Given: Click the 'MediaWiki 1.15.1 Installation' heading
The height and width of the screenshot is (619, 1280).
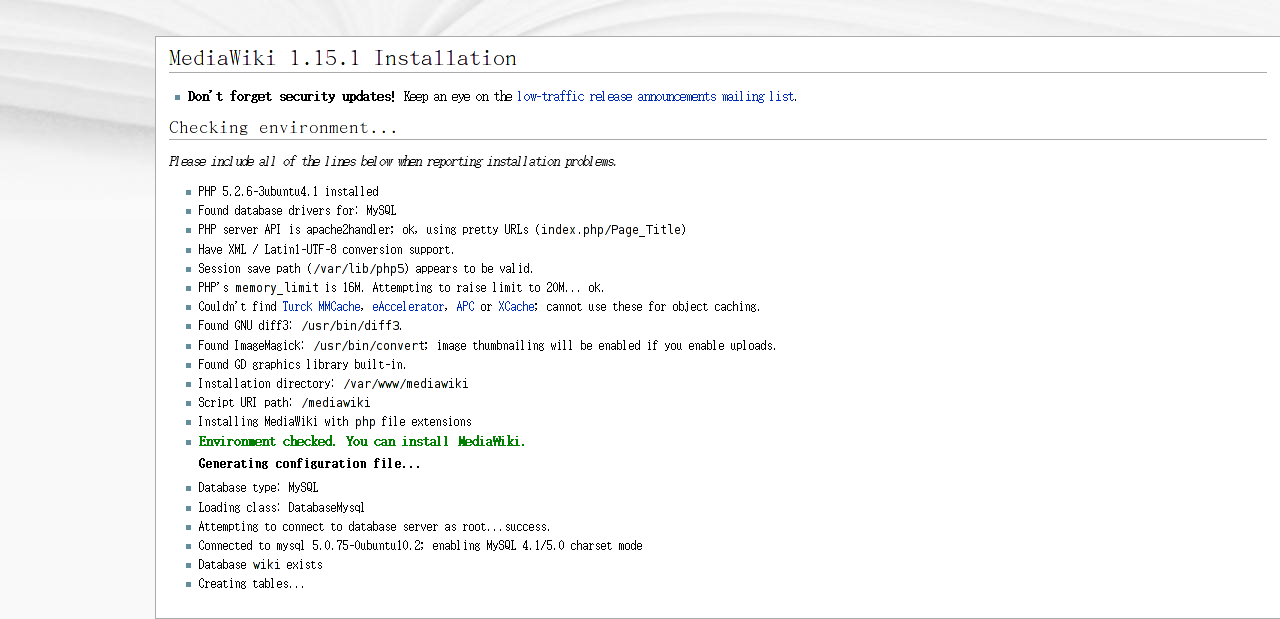Looking at the screenshot, I should pos(343,58).
